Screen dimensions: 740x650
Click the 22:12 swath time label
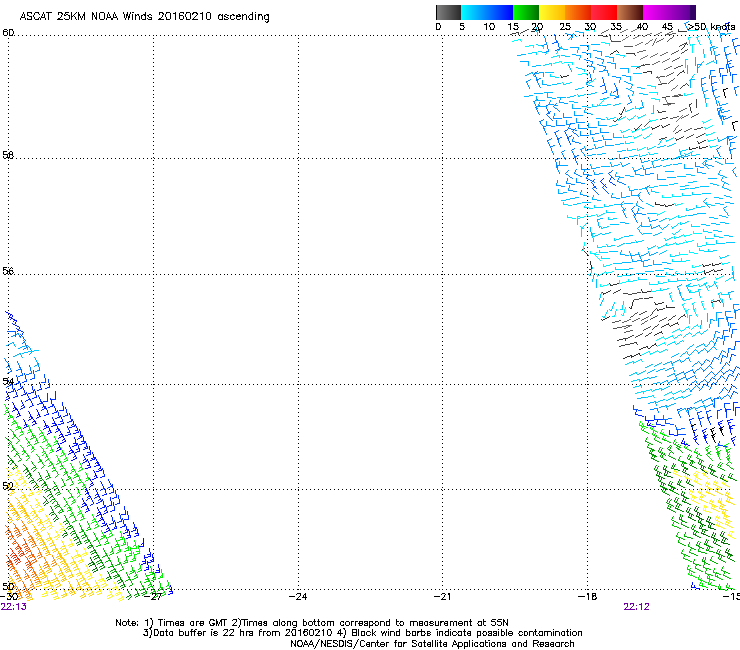tap(637, 607)
